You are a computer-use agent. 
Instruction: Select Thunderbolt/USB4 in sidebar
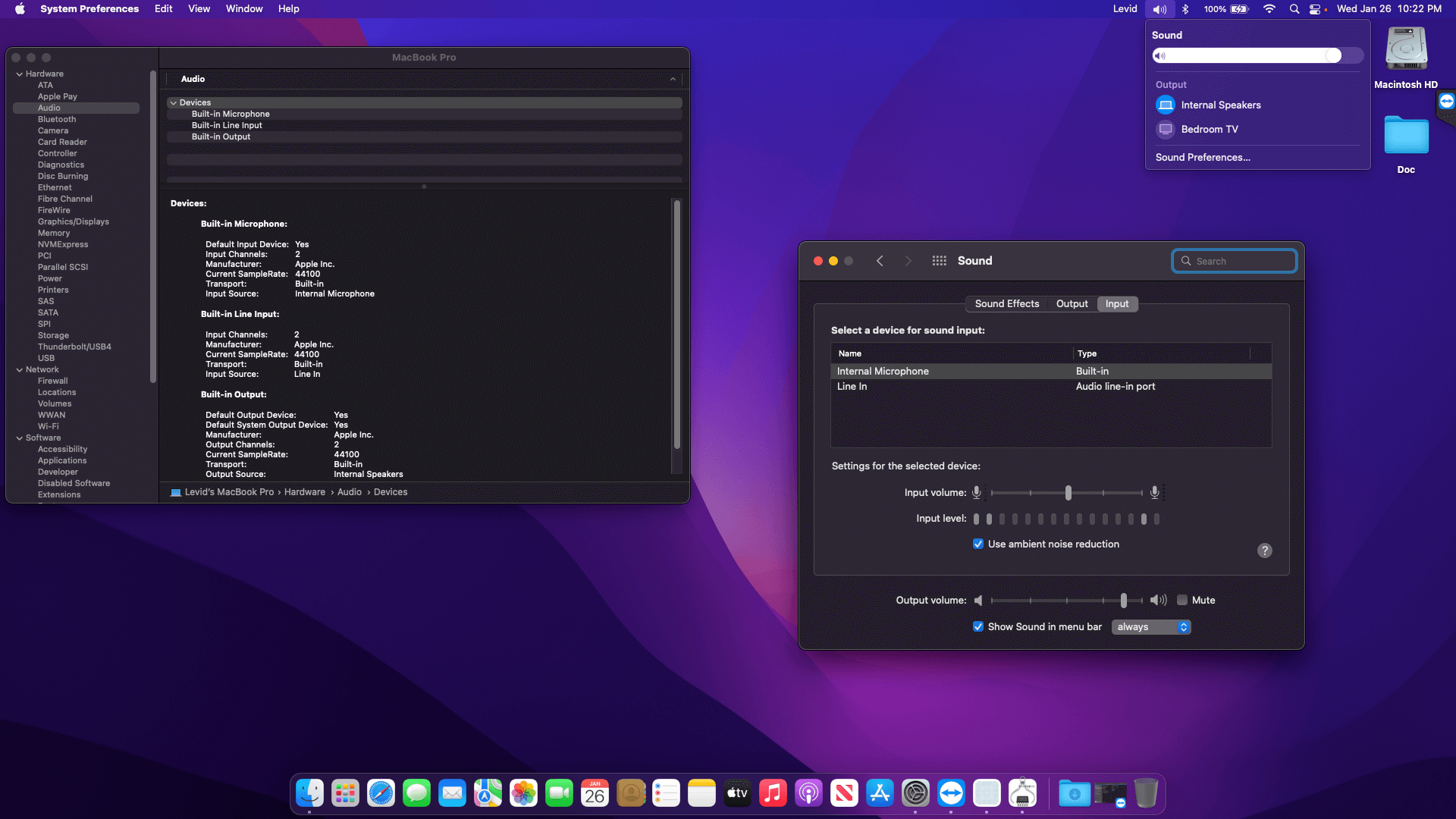tap(74, 347)
